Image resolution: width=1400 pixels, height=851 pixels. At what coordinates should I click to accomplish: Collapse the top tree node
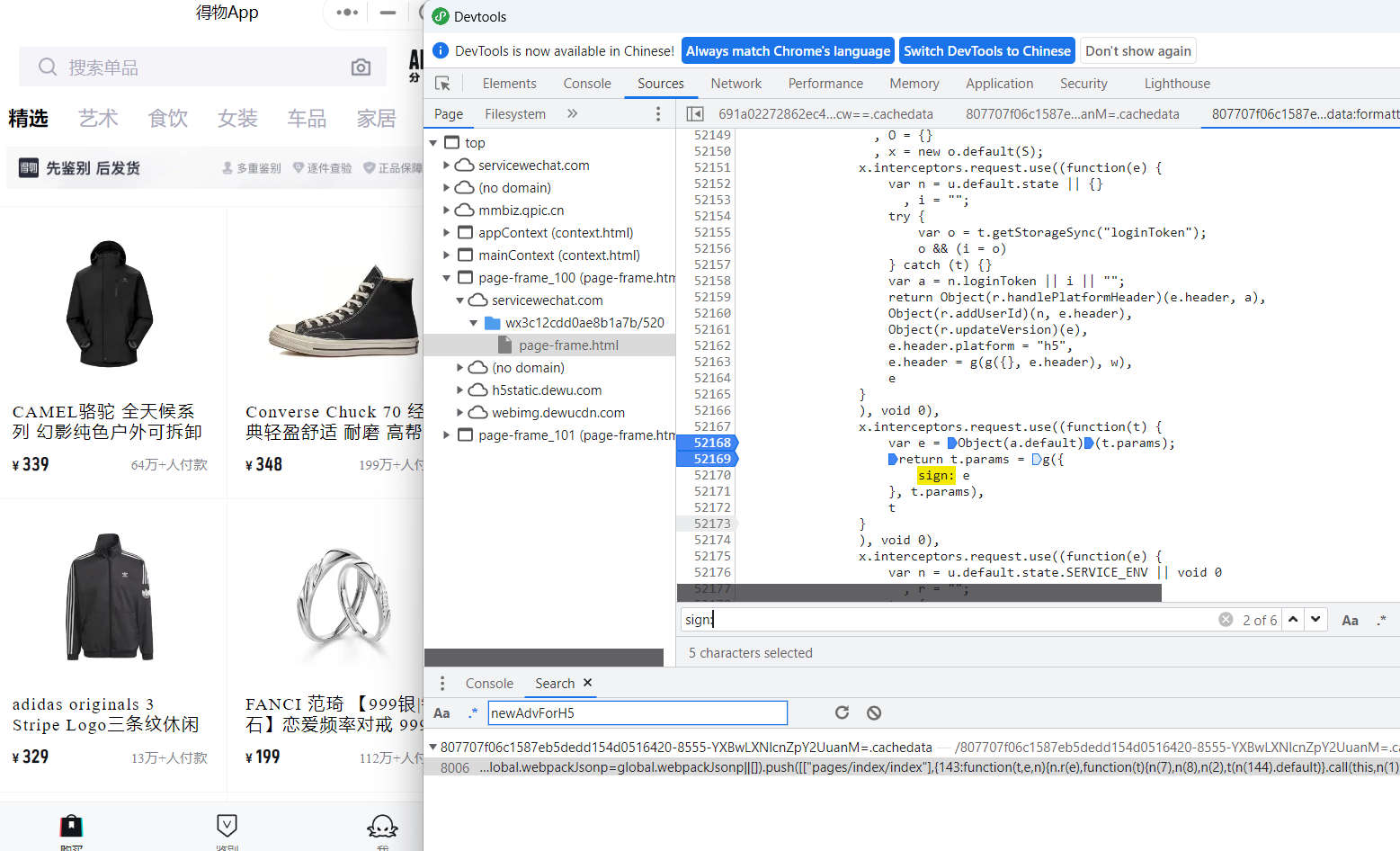point(433,143)
